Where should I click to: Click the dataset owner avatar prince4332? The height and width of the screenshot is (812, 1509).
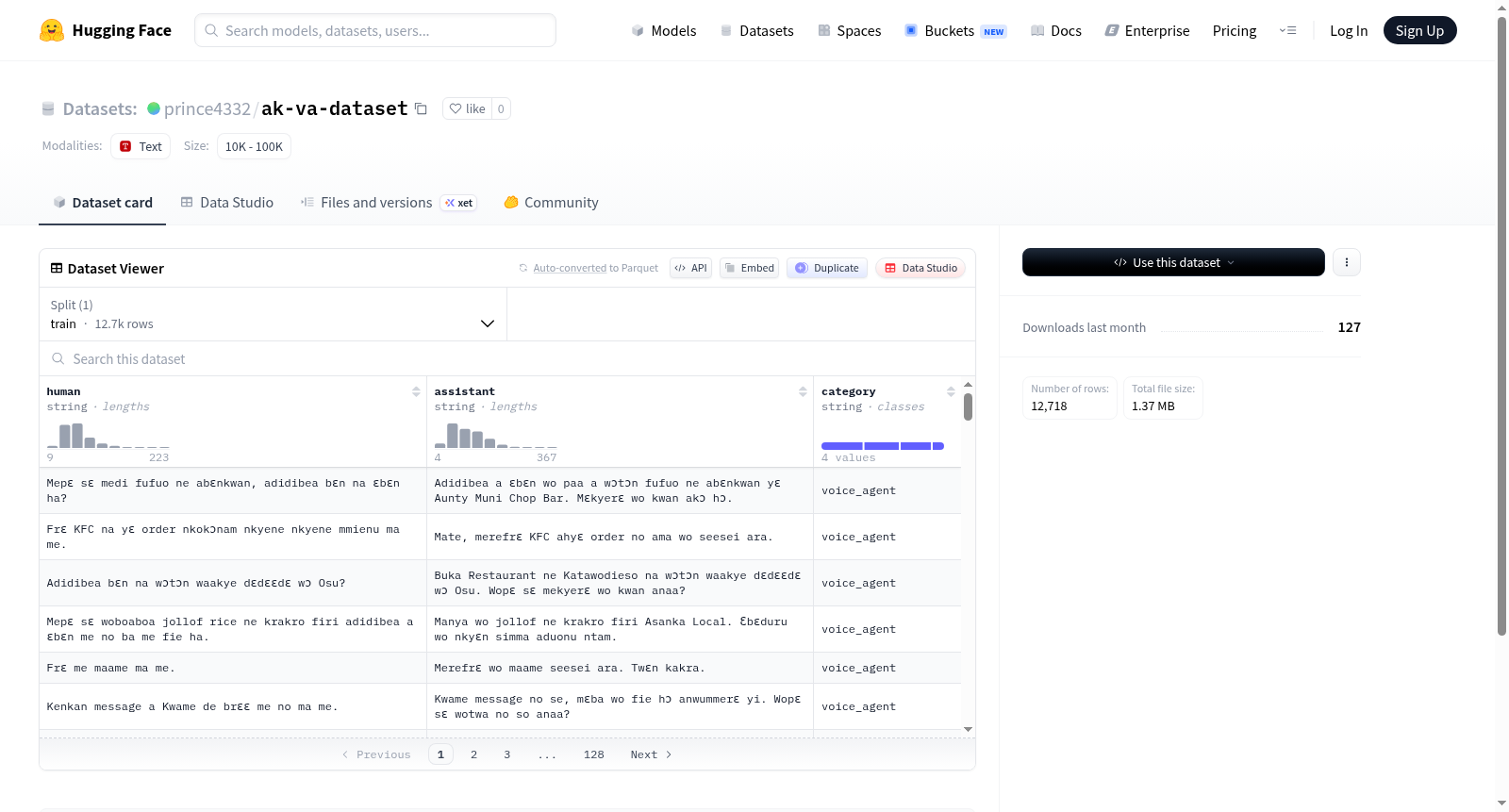tap(154, 108)
